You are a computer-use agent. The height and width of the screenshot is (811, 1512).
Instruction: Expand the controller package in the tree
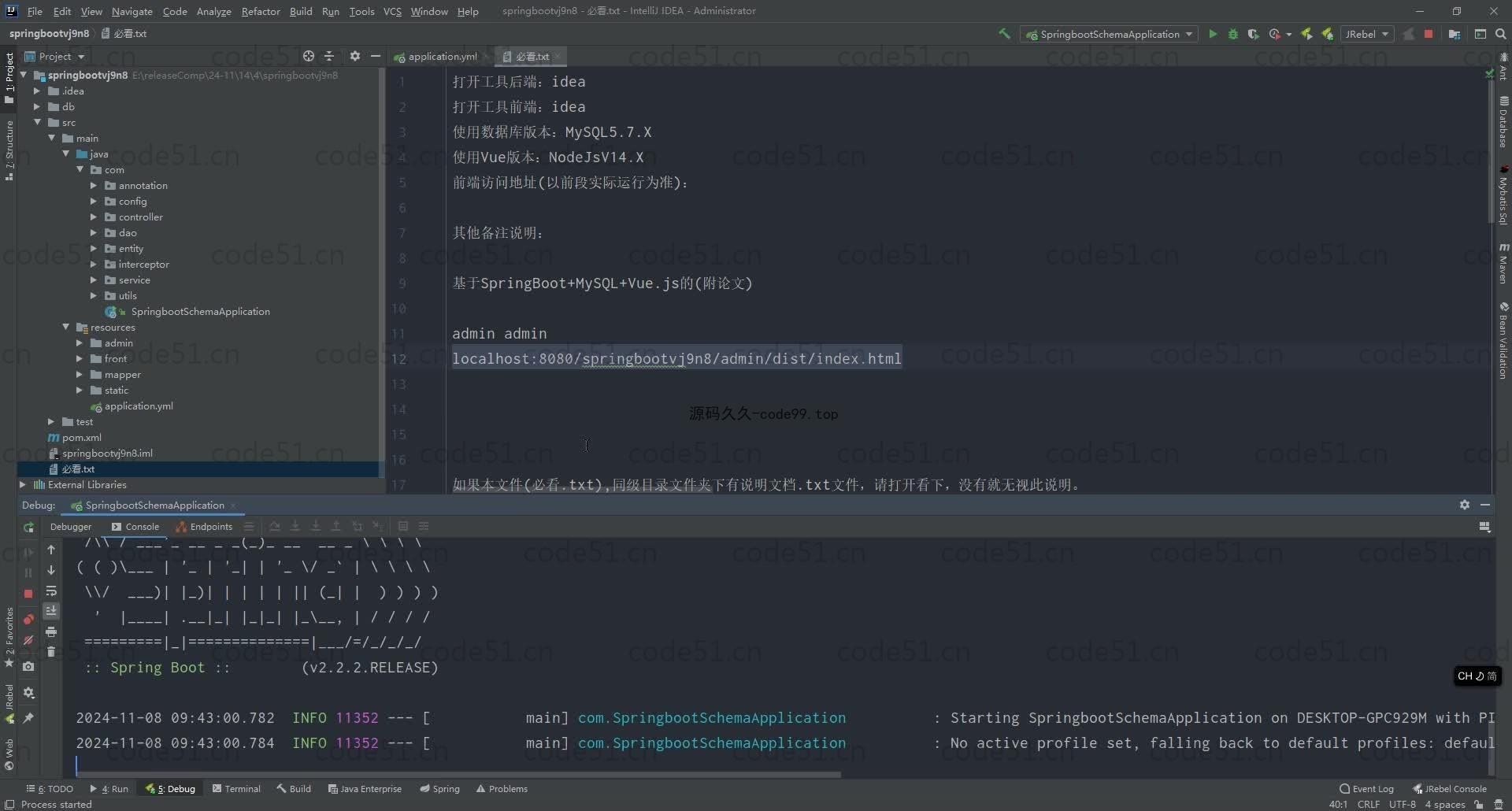94,217
